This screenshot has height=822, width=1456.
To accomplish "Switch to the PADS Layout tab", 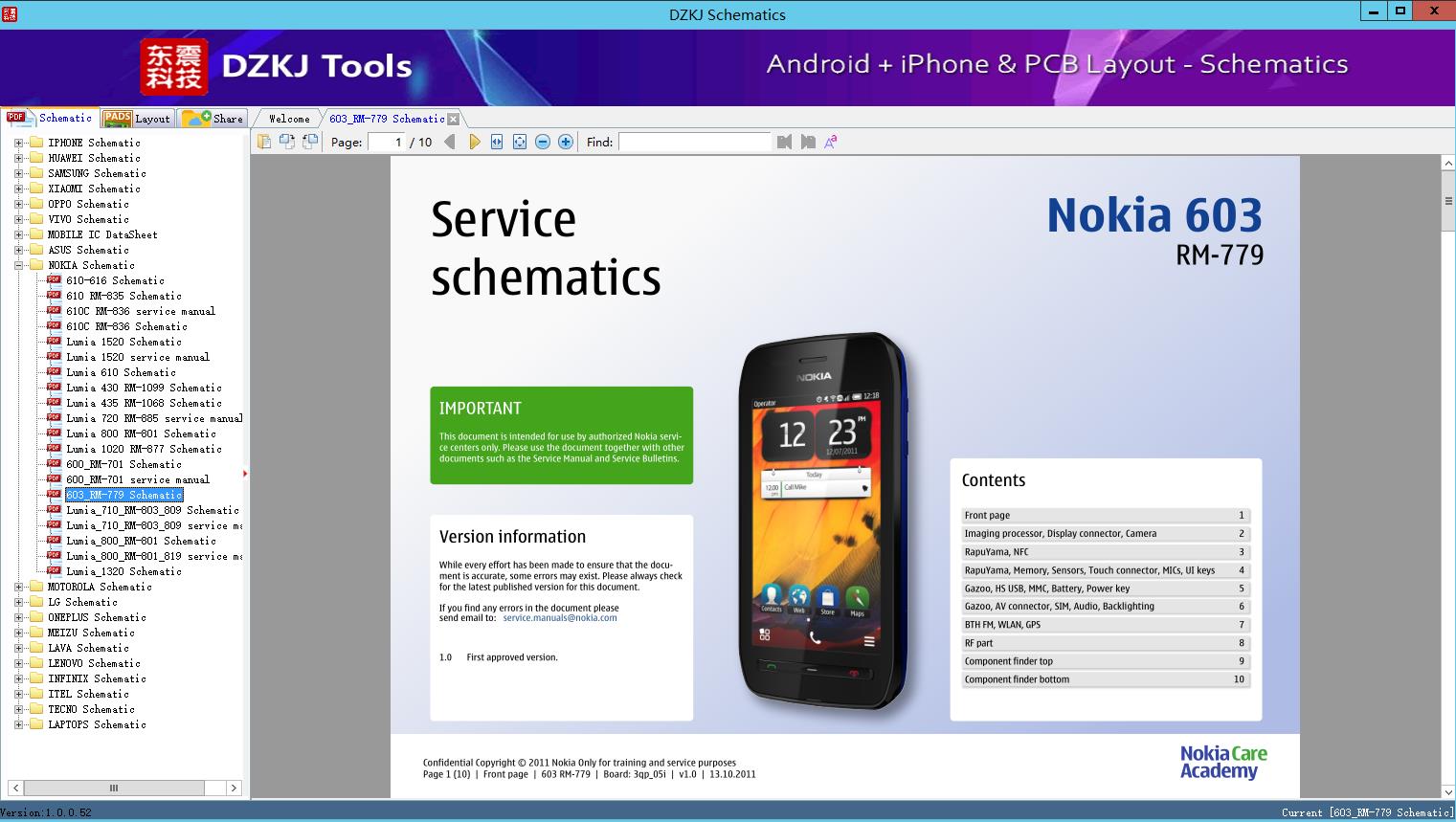I will [137, 119].
